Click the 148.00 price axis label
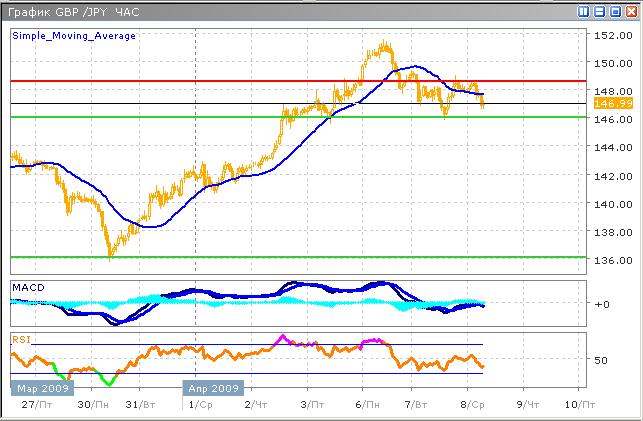 coord(613,91)
